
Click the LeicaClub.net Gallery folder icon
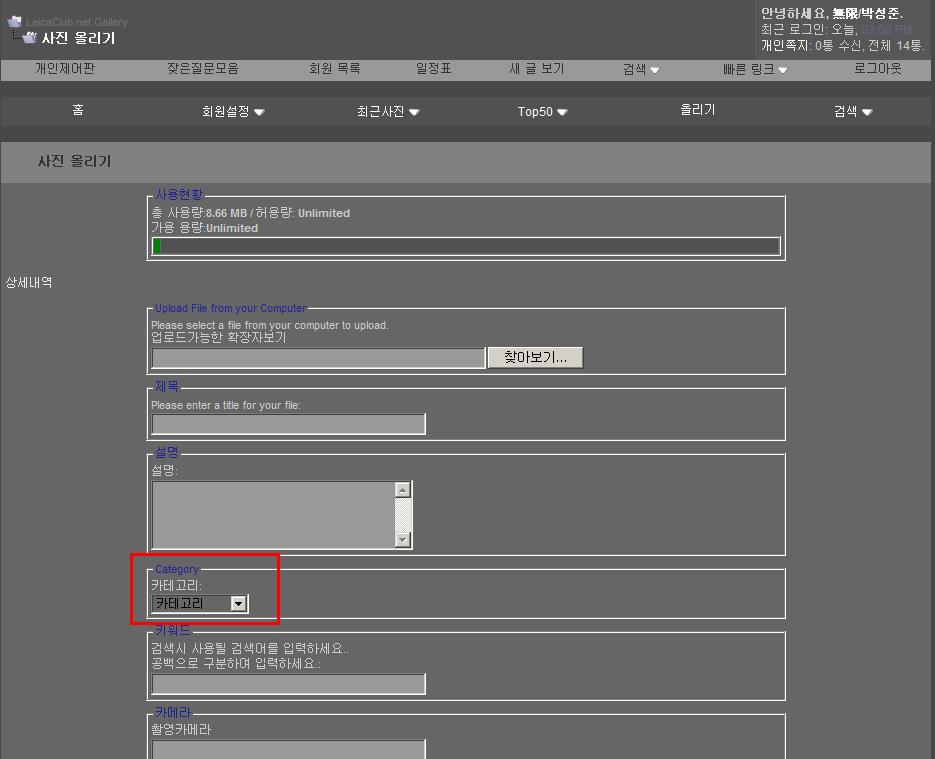[x=15, y=22]
